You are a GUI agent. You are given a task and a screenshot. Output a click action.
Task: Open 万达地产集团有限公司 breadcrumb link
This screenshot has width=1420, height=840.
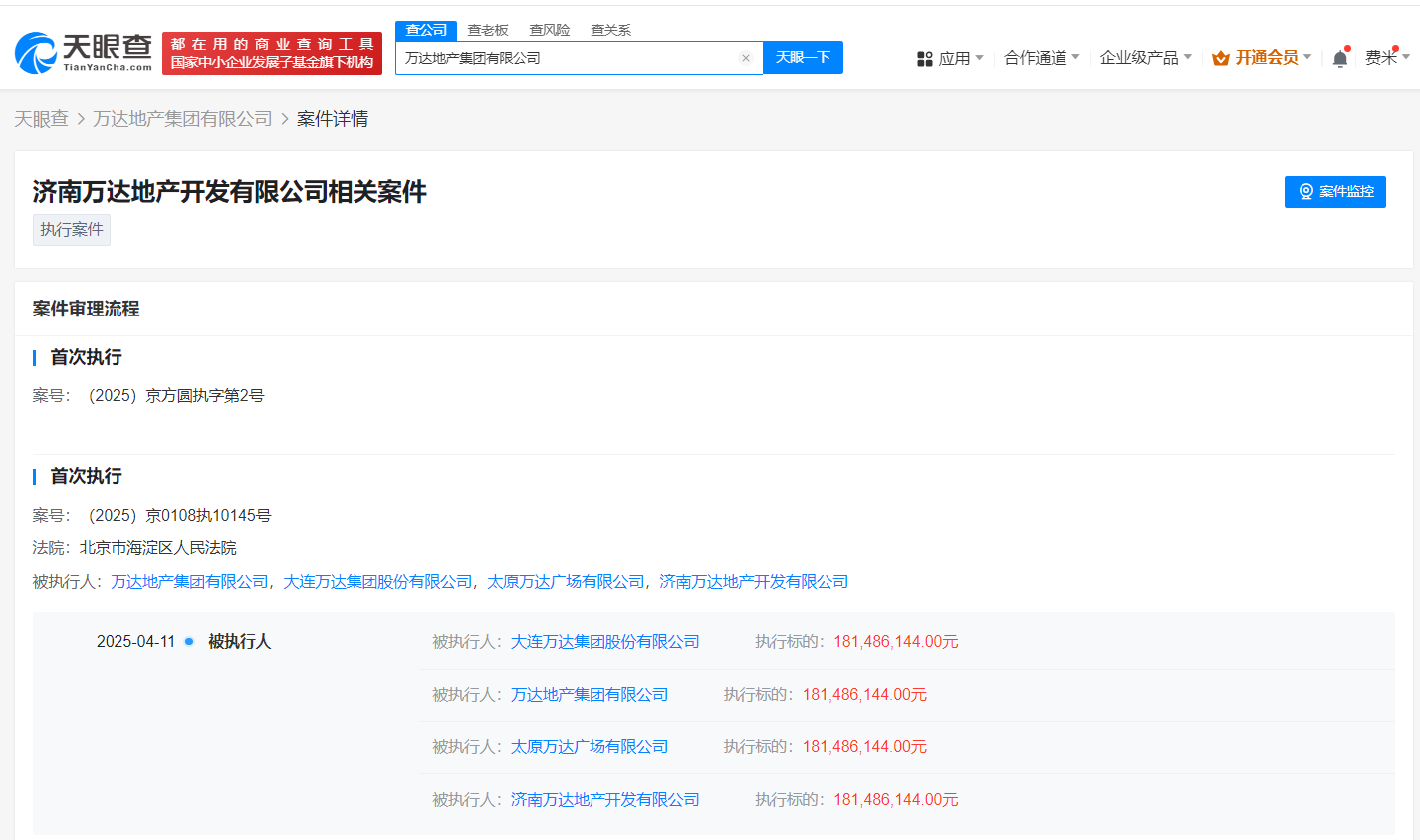pos(182,119)
